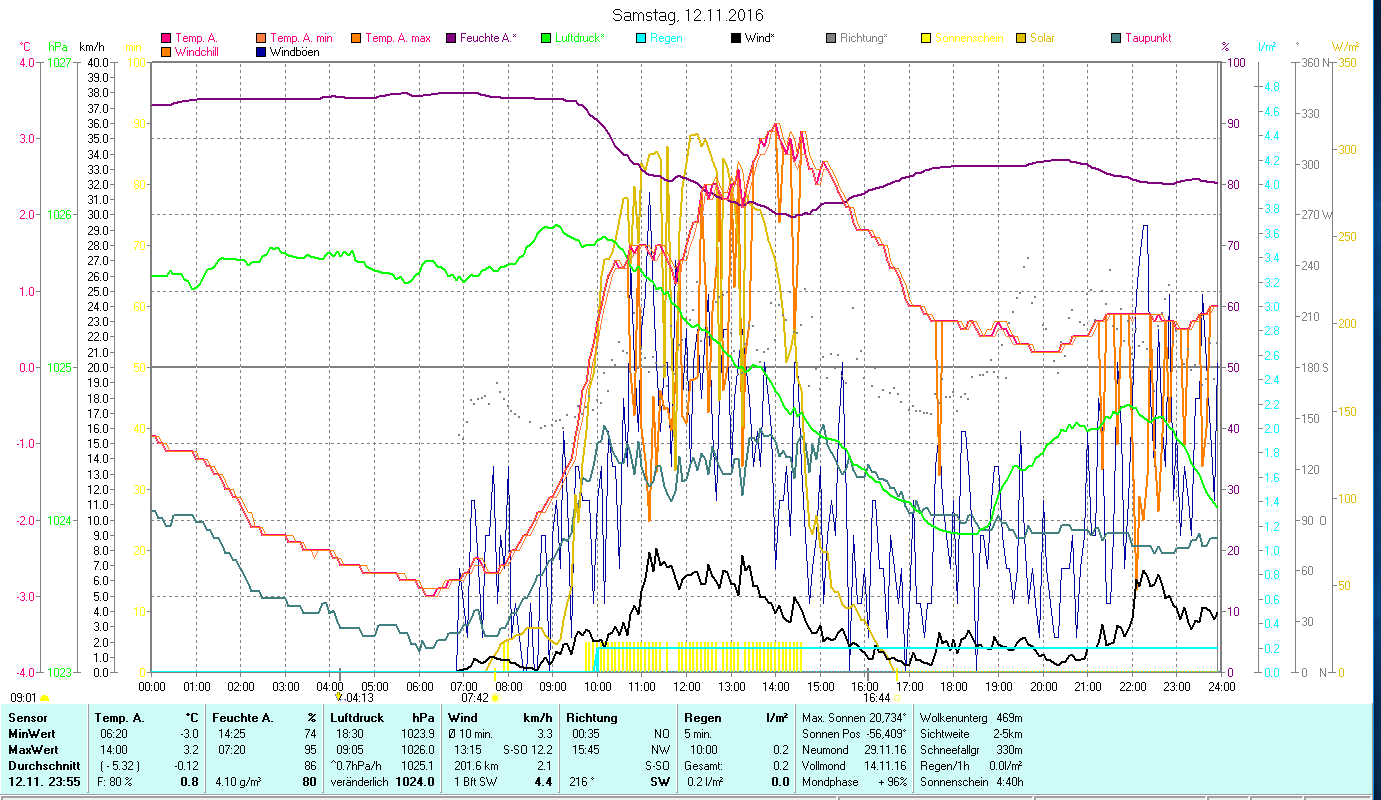This screenshot has width=1381, height=800.
Task: Click the Schneefallgr 330m entry
Action: click(x=970, y=749)
